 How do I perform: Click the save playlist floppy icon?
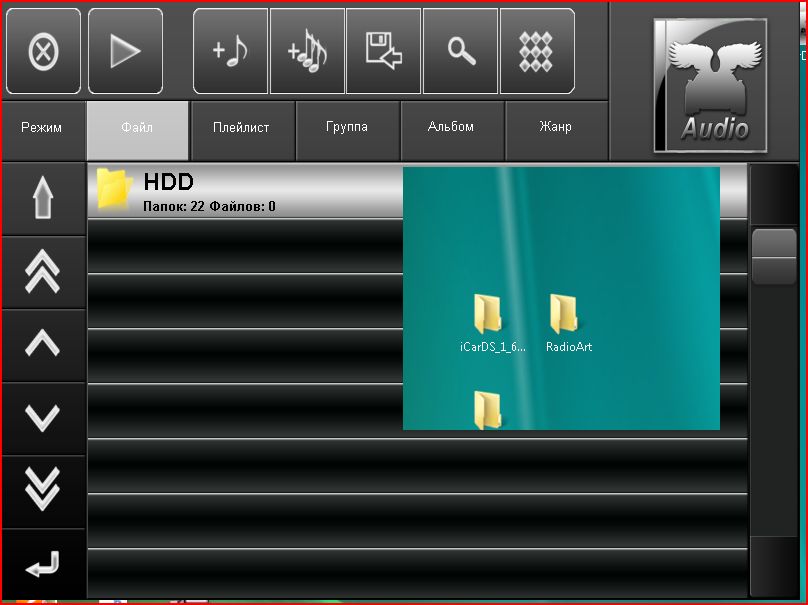point(384,51)
